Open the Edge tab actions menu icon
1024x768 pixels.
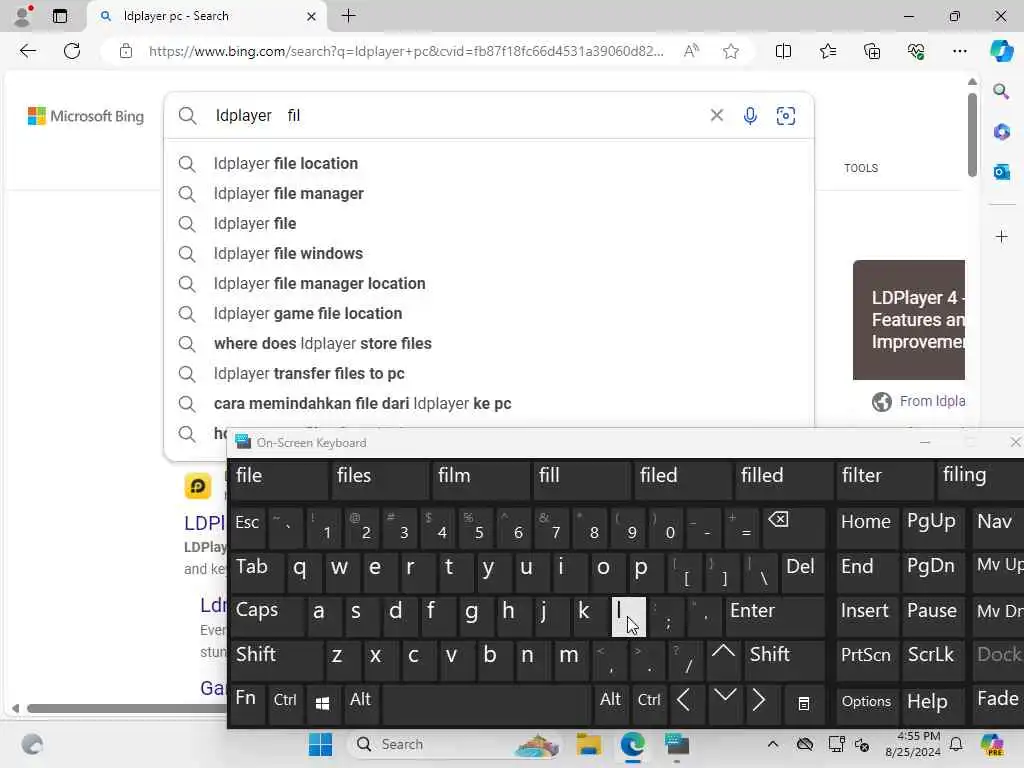(x=59, y=16)
